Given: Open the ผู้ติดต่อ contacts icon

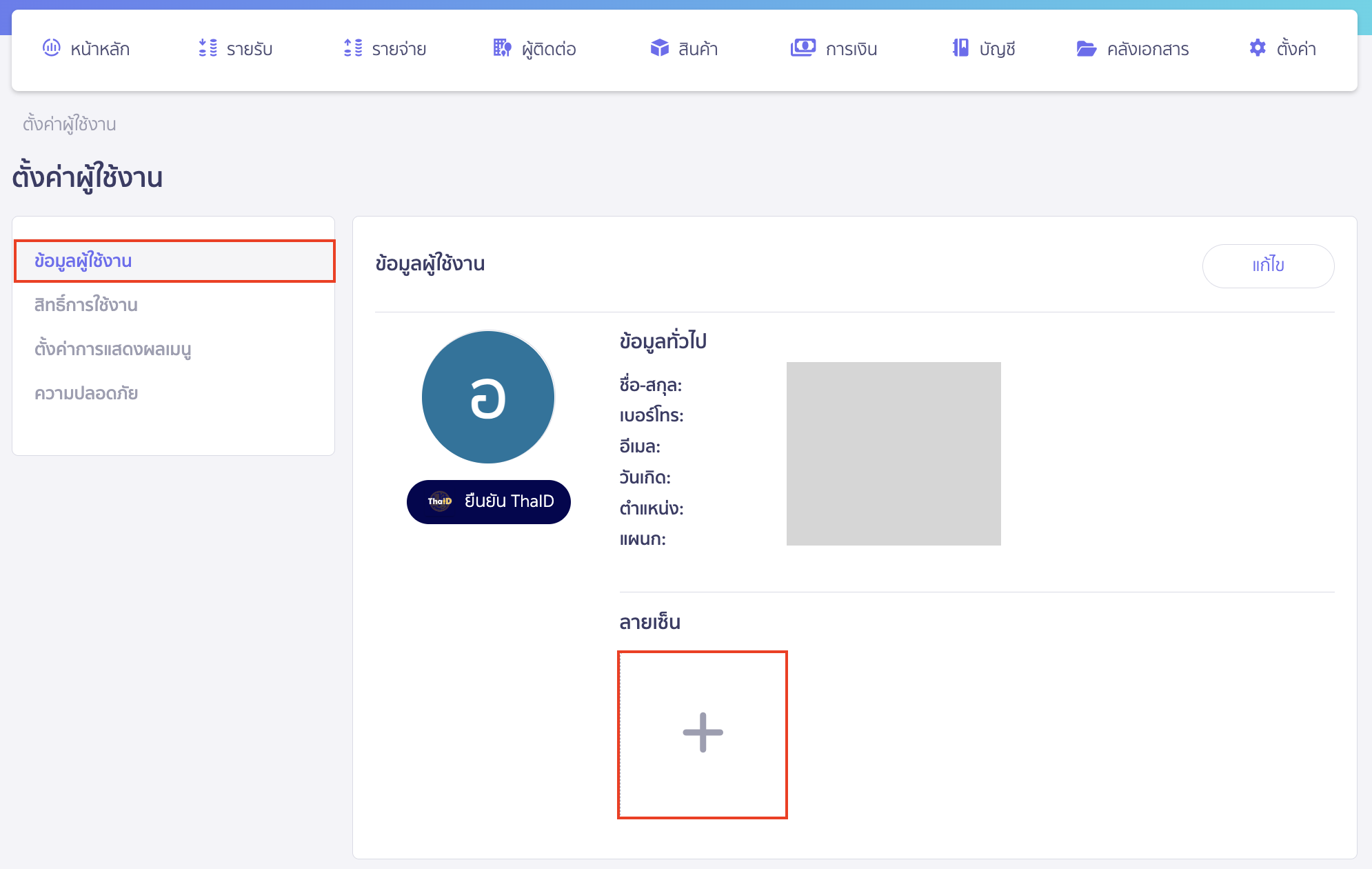Looking at the screenshot, I should [x=502, y=48].
